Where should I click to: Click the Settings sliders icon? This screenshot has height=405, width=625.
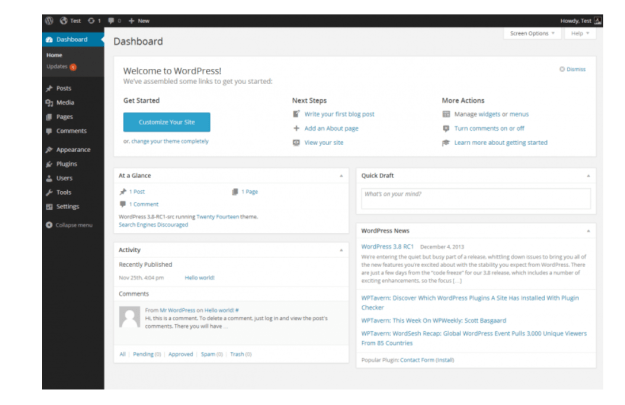point(49,206)
